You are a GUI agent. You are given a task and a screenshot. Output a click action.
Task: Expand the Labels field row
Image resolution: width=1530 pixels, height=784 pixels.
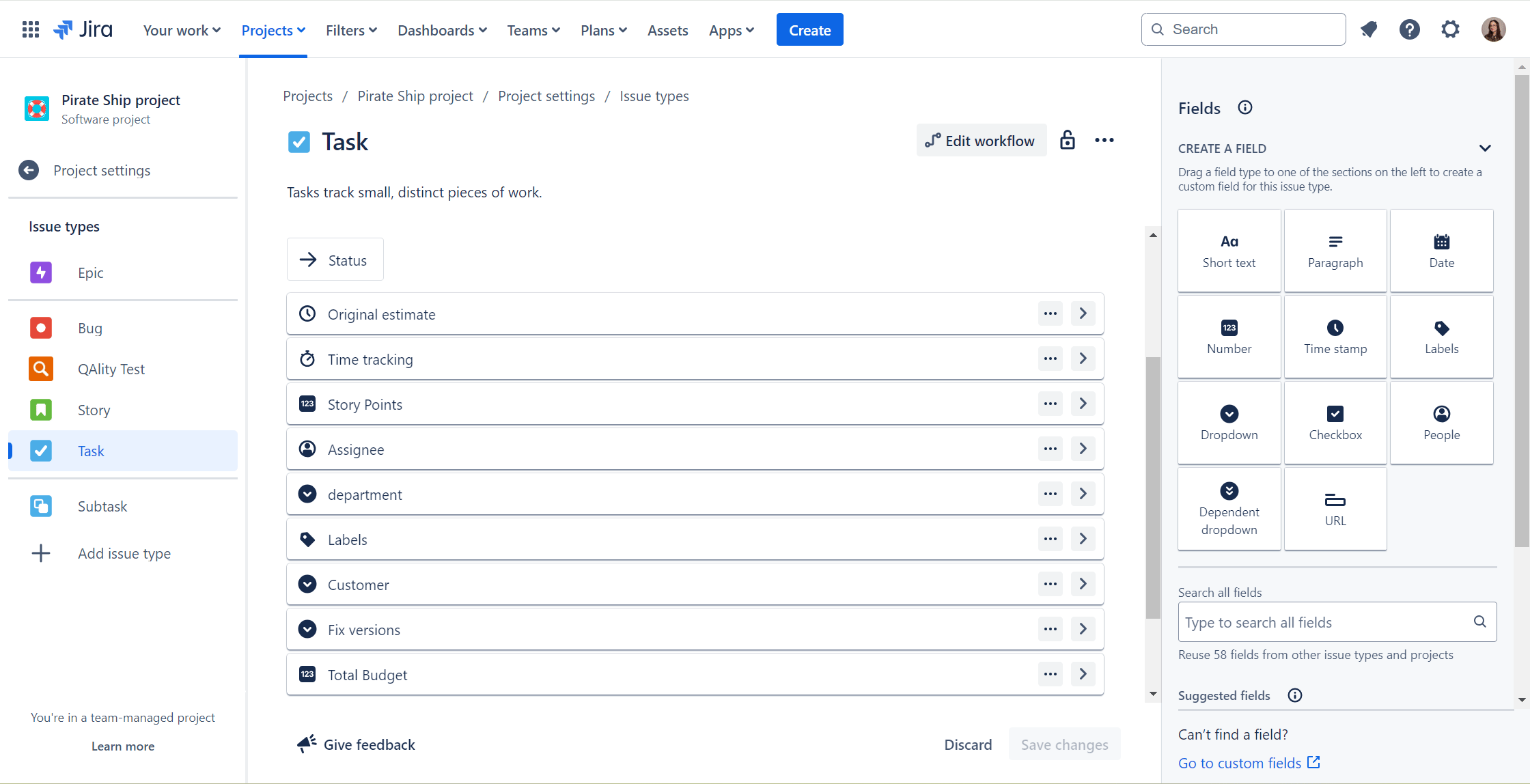pos(1083,539)
